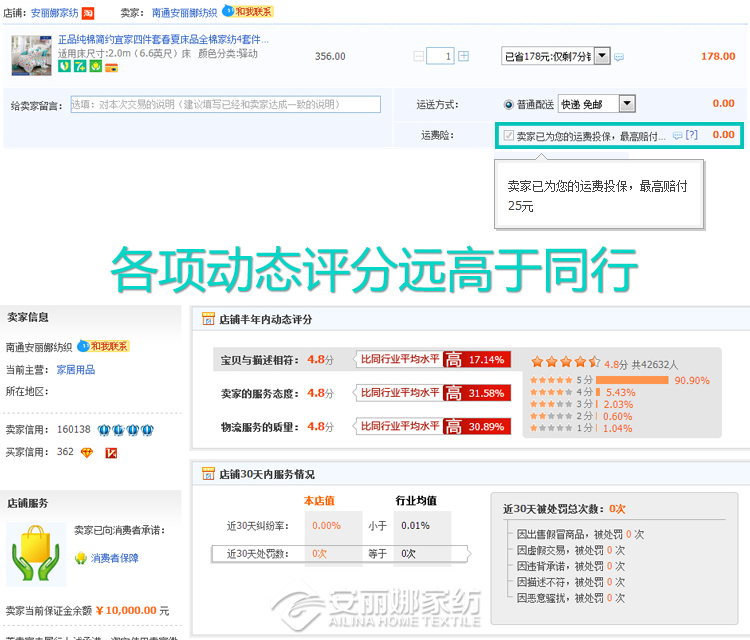Screen dimensions: 750x640
Task: Click the first green consumer-protection badge under the product
Action: [x=64, y=66]
